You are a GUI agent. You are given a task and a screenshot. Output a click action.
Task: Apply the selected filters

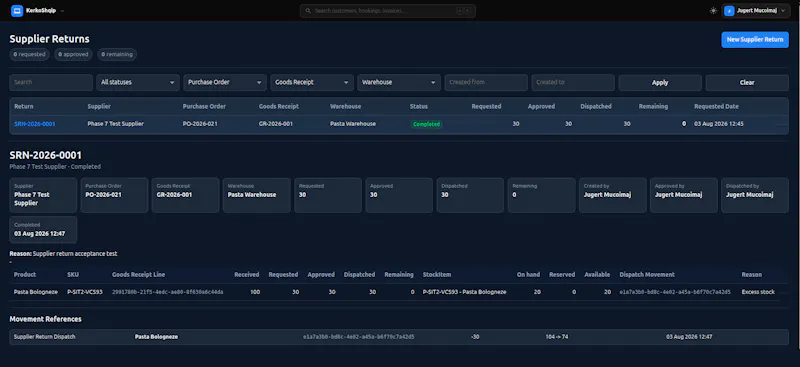point(660,82)
